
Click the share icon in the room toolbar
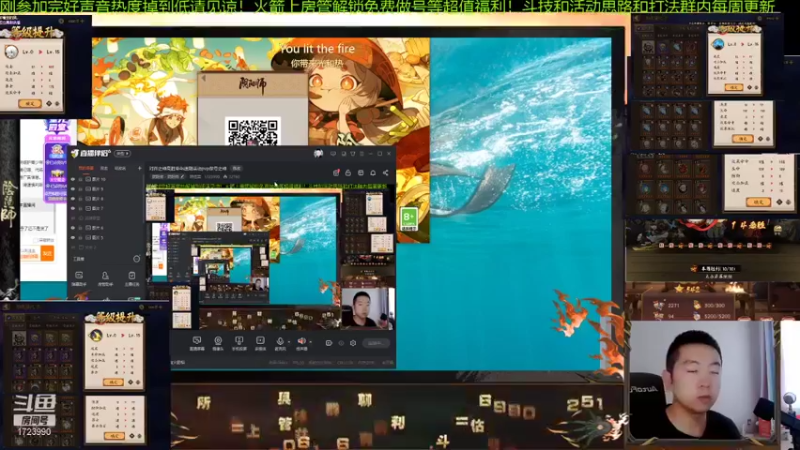coord(386,173)
